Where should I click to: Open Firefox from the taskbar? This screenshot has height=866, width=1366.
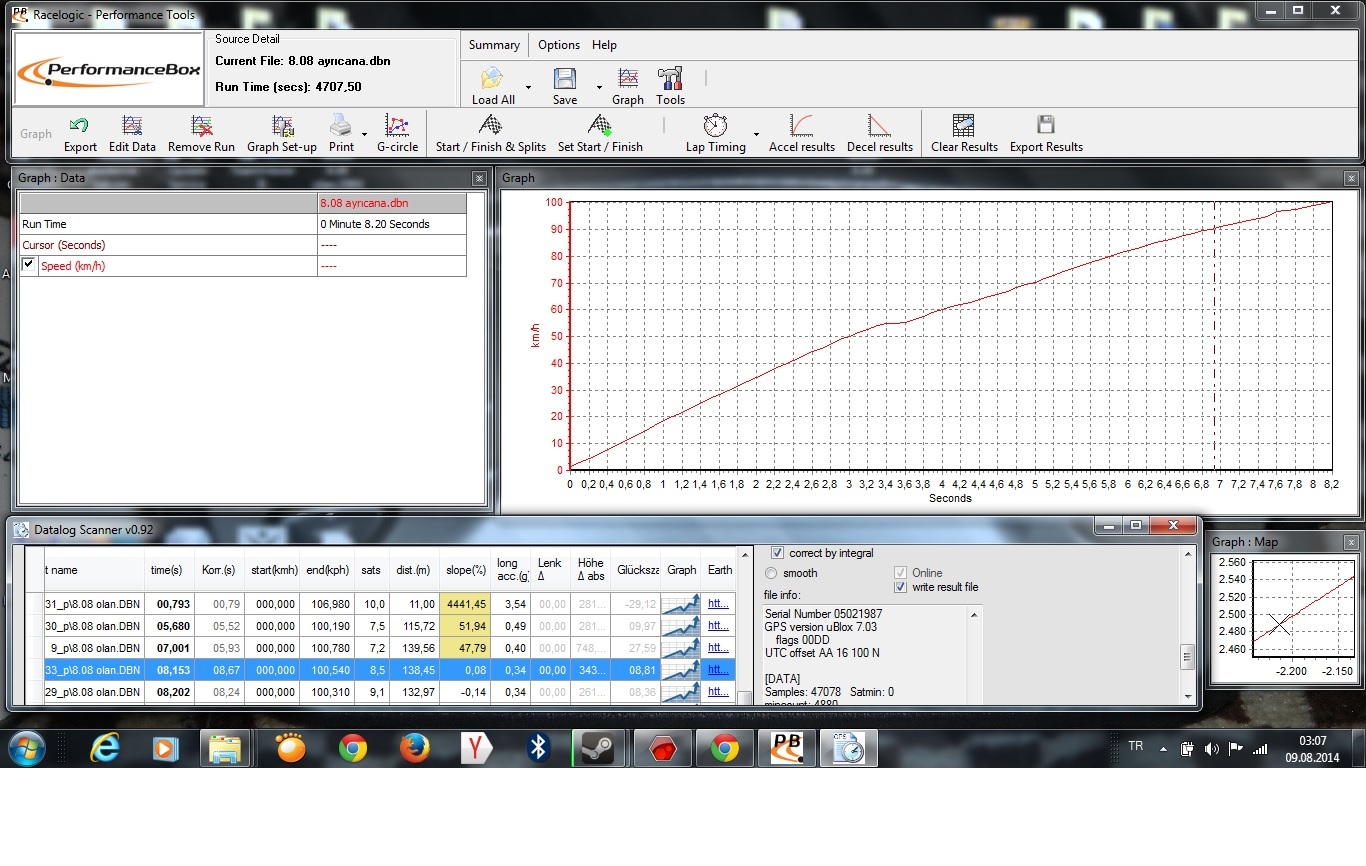[x=414, y=748]
